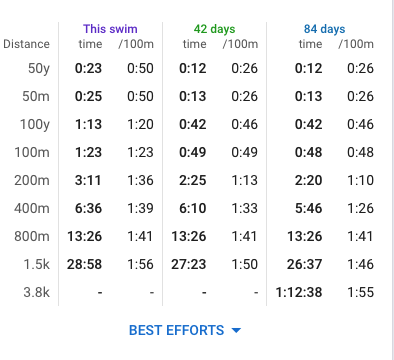This screenshot has height=360, width=394.
Task: Select the 84 days column header
Action: click(x=324, y=29)
